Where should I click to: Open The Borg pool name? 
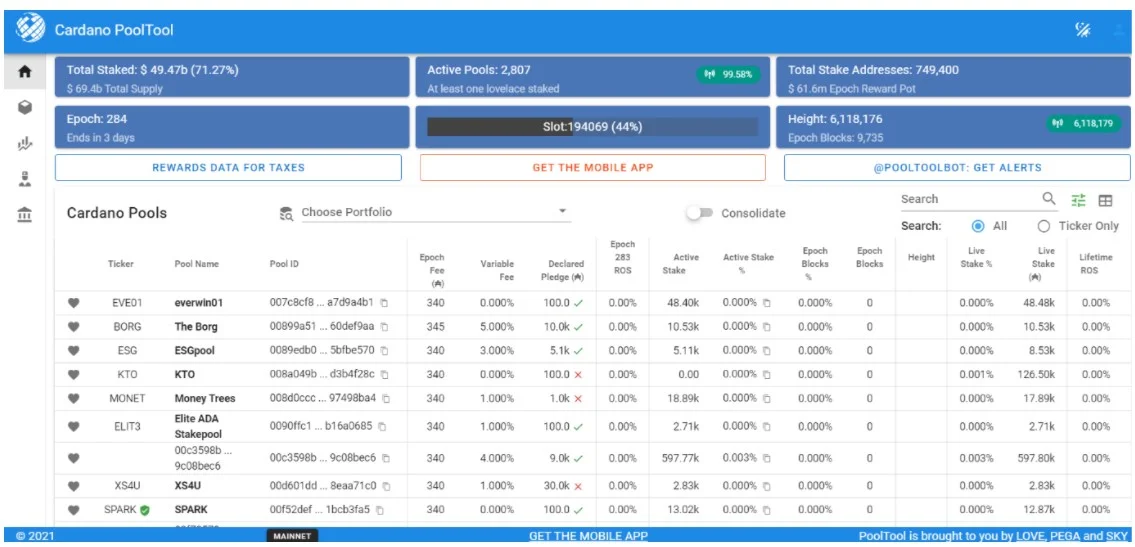coord(196,327)
